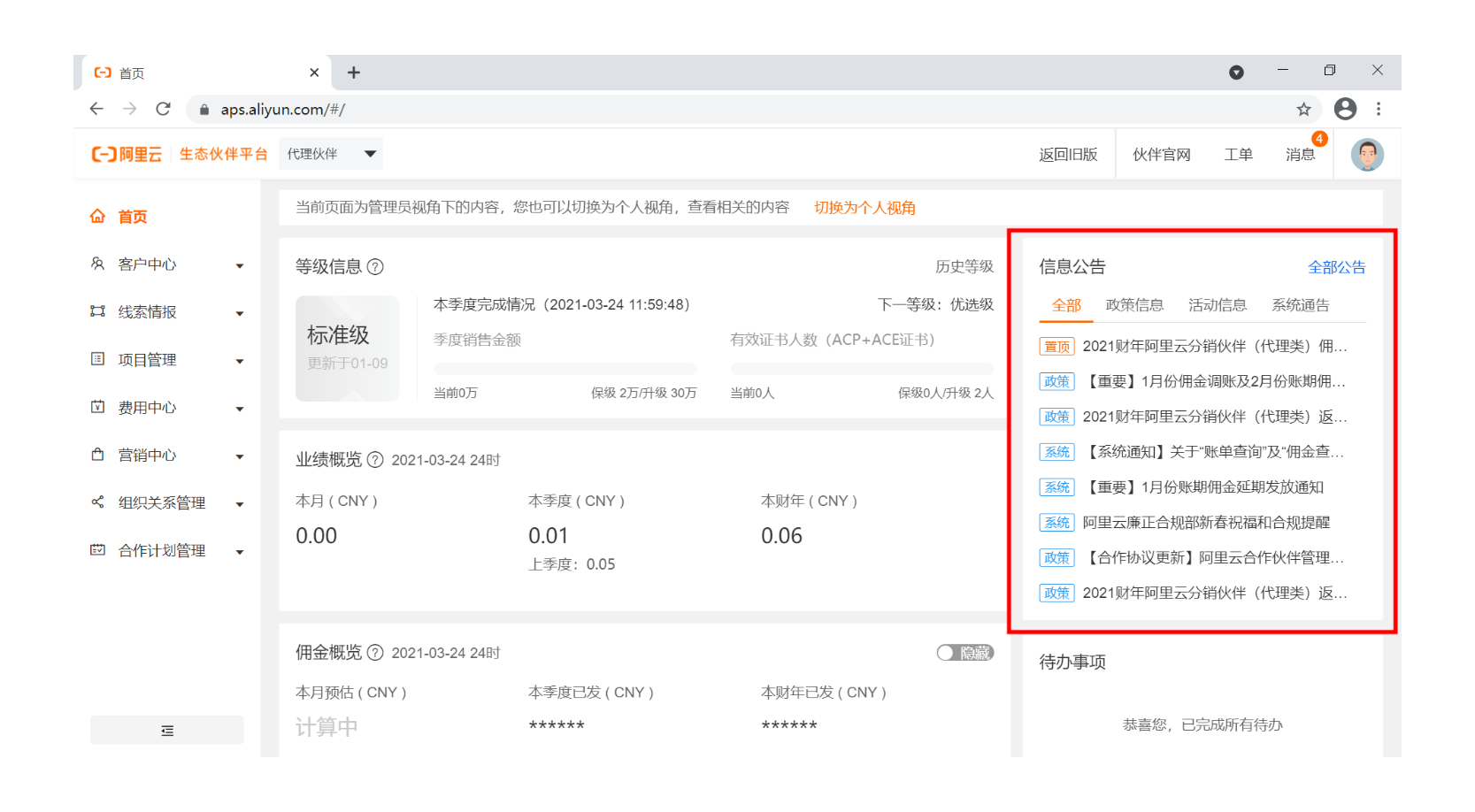Click the 费用中心 sidebar icon

(x=97, y=407)
